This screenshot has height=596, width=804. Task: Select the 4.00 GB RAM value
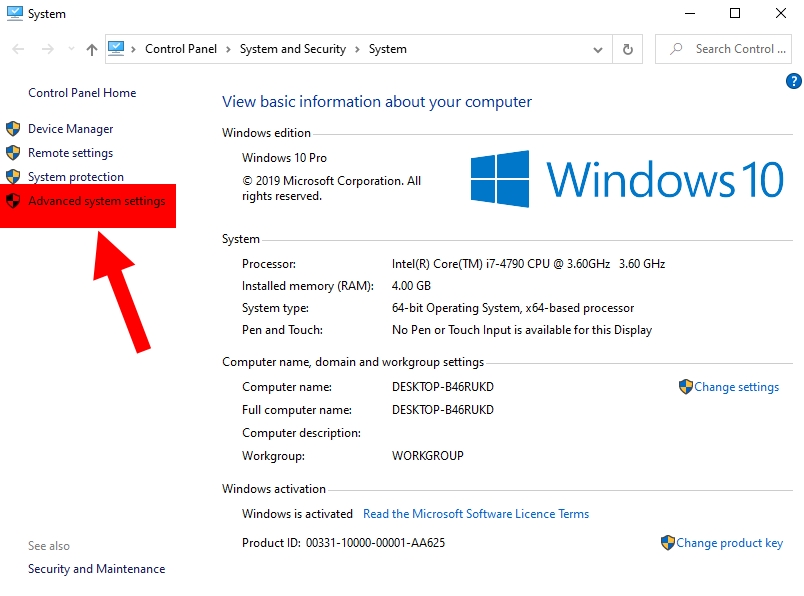click(x=411, y=286)
